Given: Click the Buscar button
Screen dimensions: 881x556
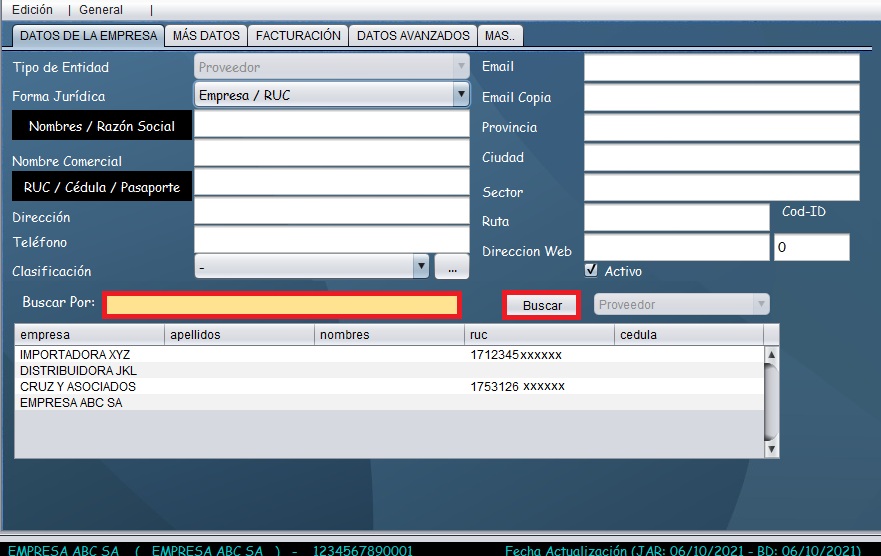Looking at the screenshot, I should (542, 305).
